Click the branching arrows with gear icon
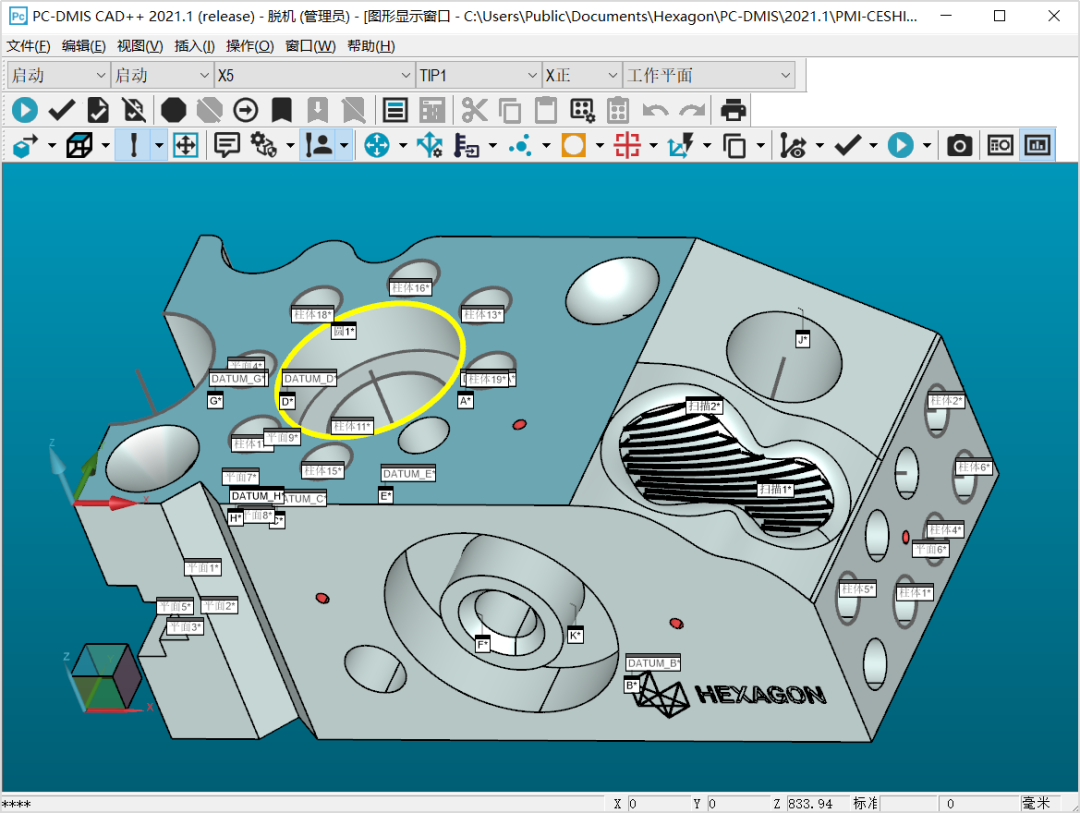This screenshot has height=813, width=1080. pos(430,145)
